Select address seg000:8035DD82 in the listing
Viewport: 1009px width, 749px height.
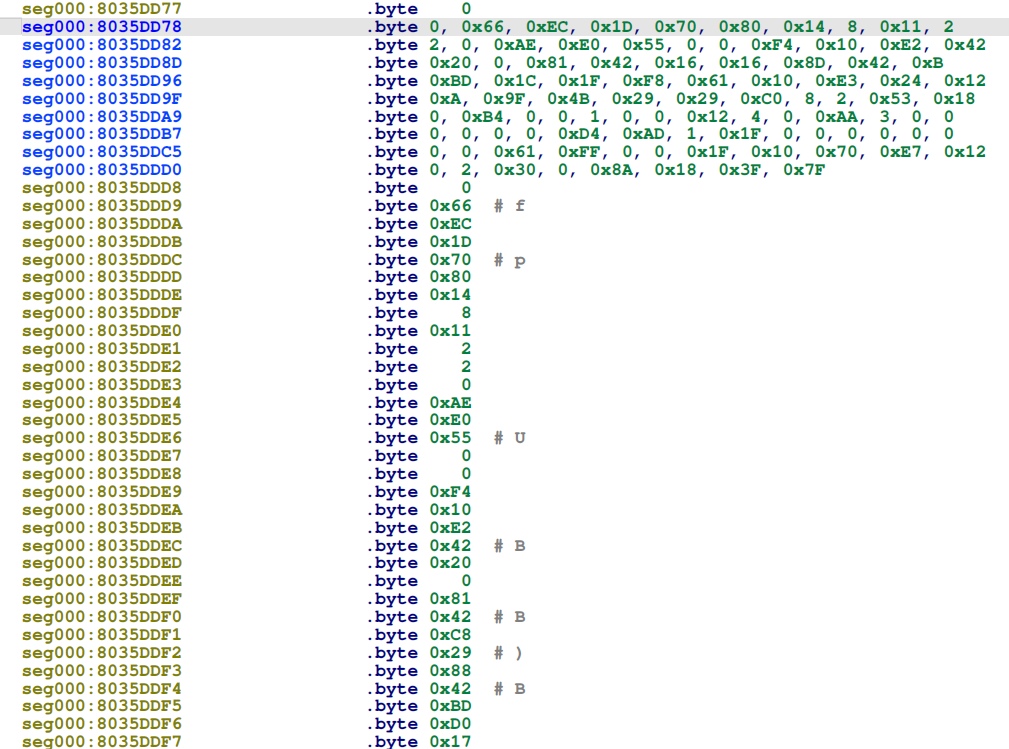tap(100, 45)
